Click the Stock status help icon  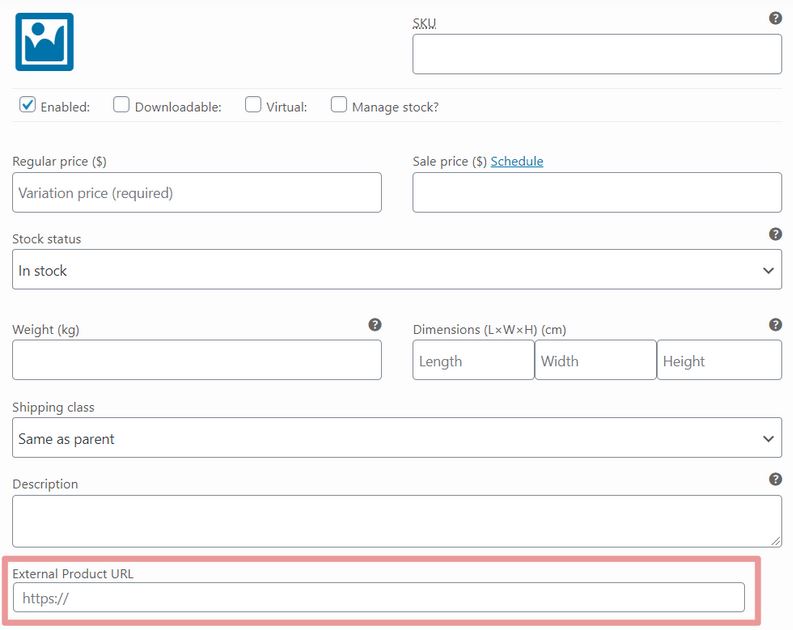coord(775,234)
